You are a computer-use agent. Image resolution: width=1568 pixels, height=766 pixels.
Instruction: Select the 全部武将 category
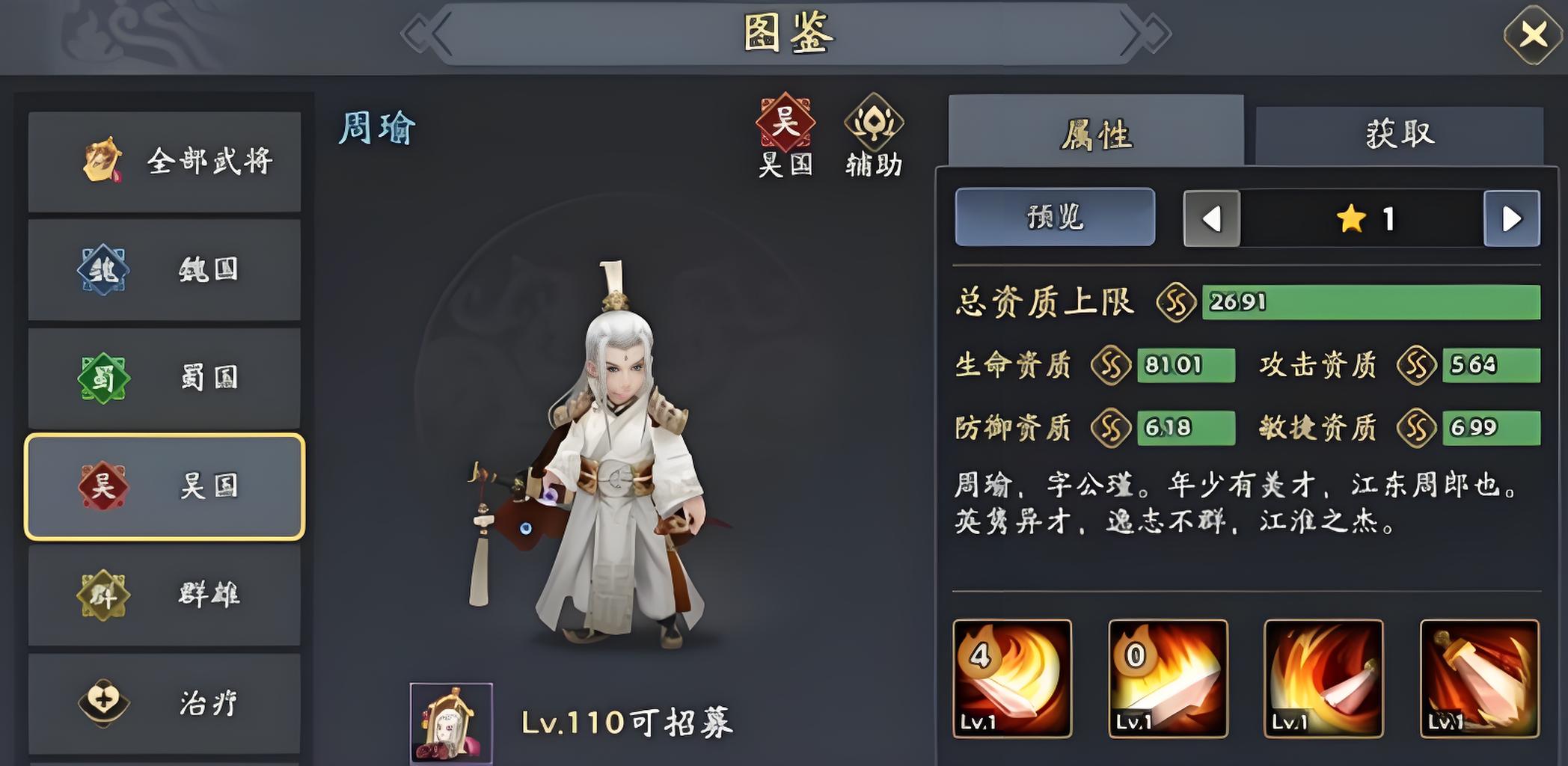tap(165, 162)
